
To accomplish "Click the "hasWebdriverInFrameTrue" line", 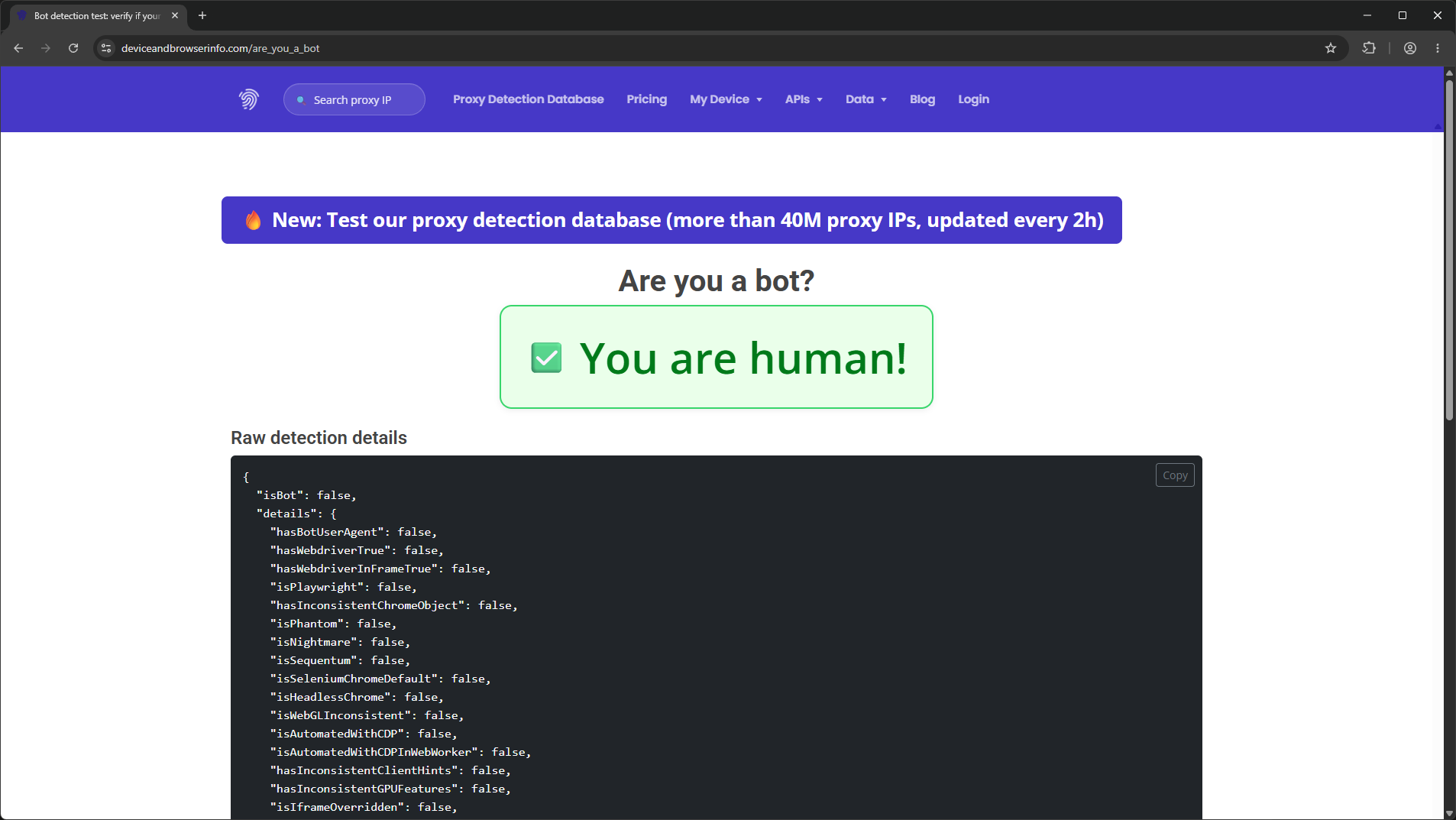I will (380, 569).
